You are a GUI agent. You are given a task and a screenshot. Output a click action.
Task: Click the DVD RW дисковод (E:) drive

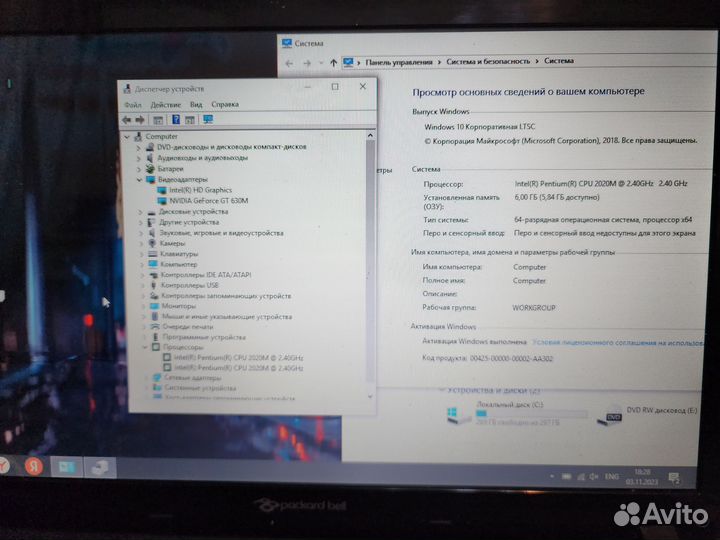(x=647, y=414)
